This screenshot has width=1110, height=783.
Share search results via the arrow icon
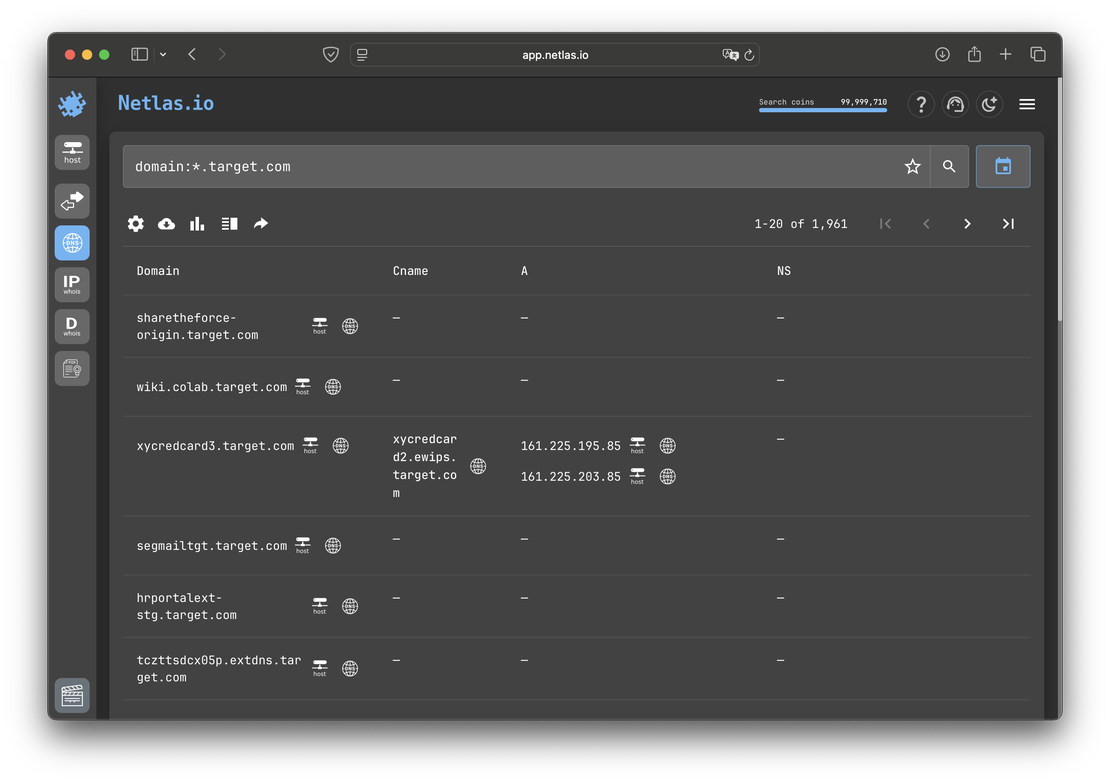[x=261, y=223]
